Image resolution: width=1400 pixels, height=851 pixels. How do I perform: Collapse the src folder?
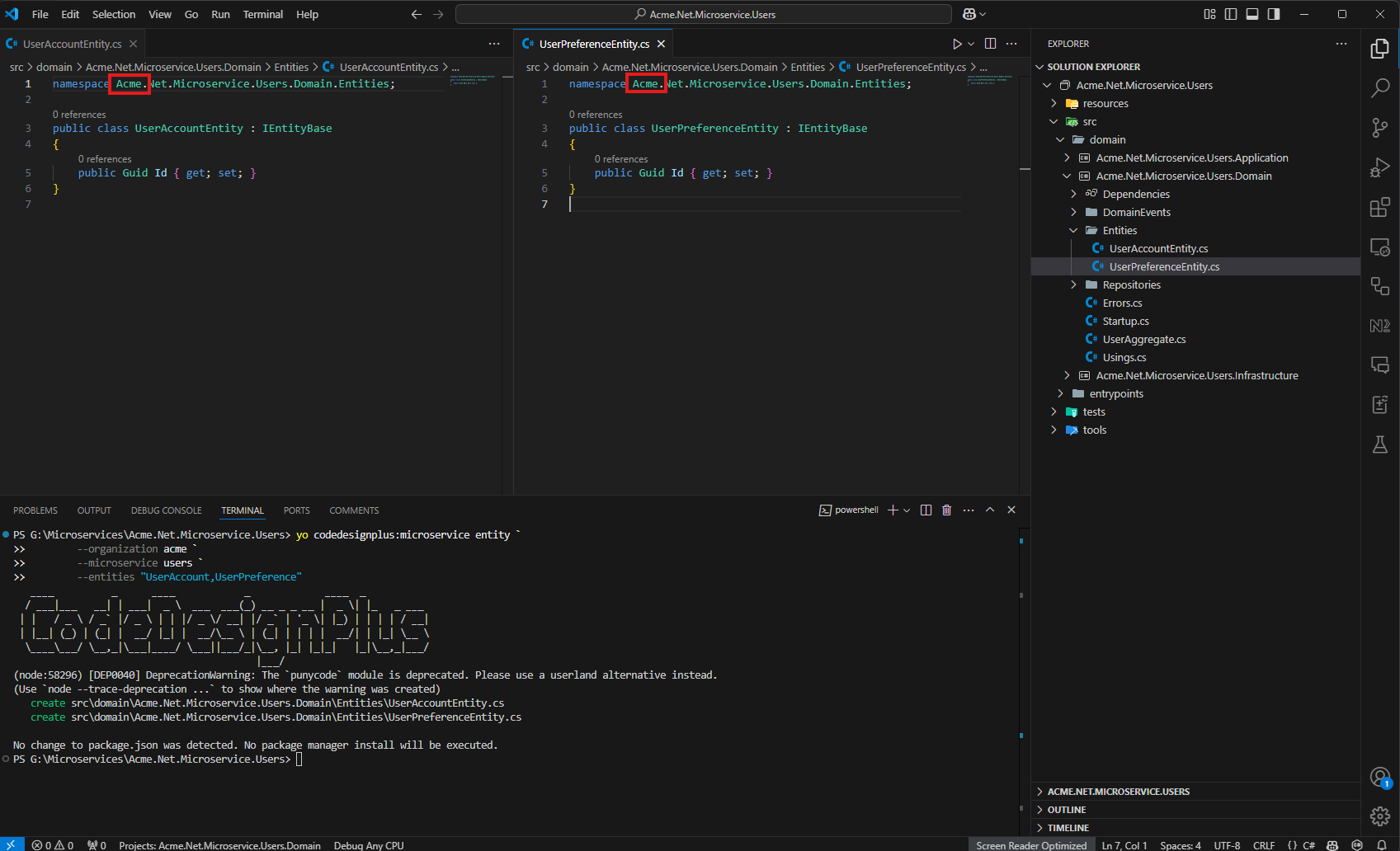pos(1054,121)
